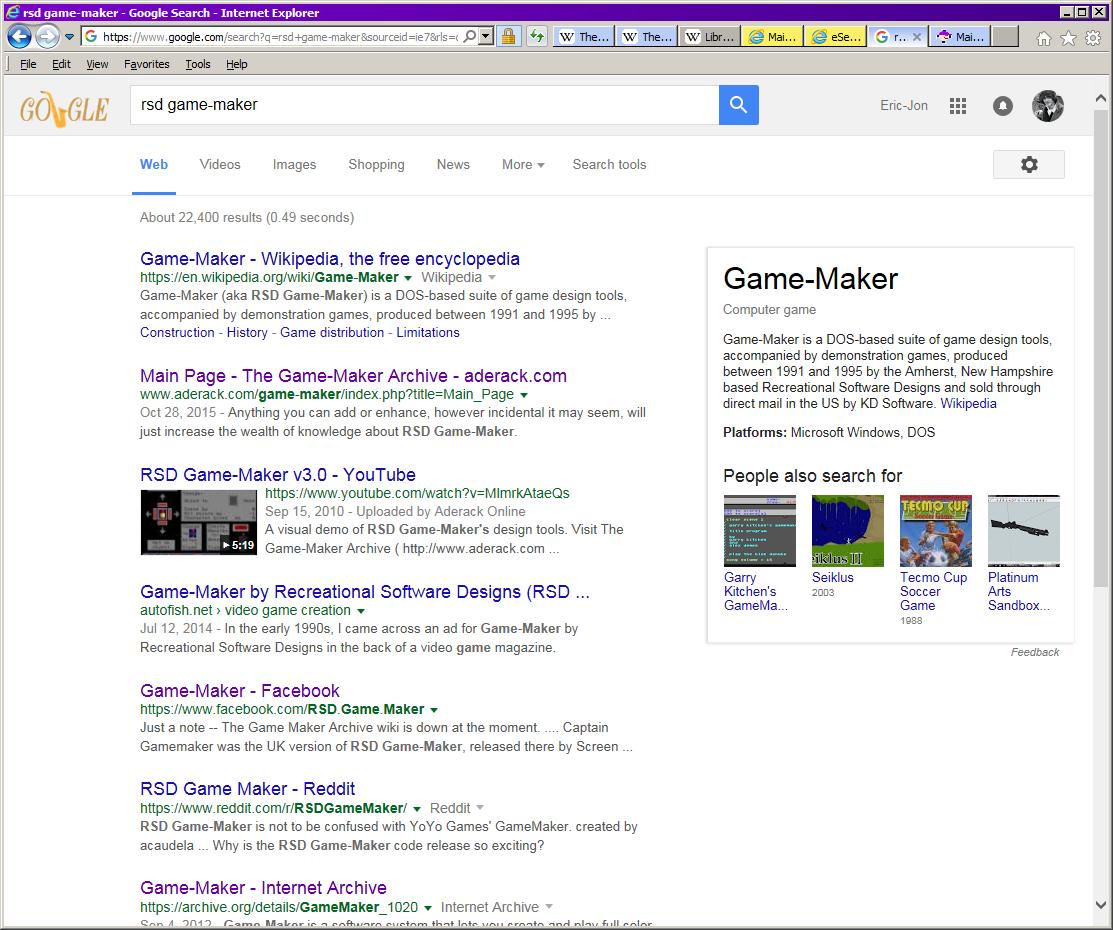Open the File menu
Screen dimensions: 1113x930
28,64
